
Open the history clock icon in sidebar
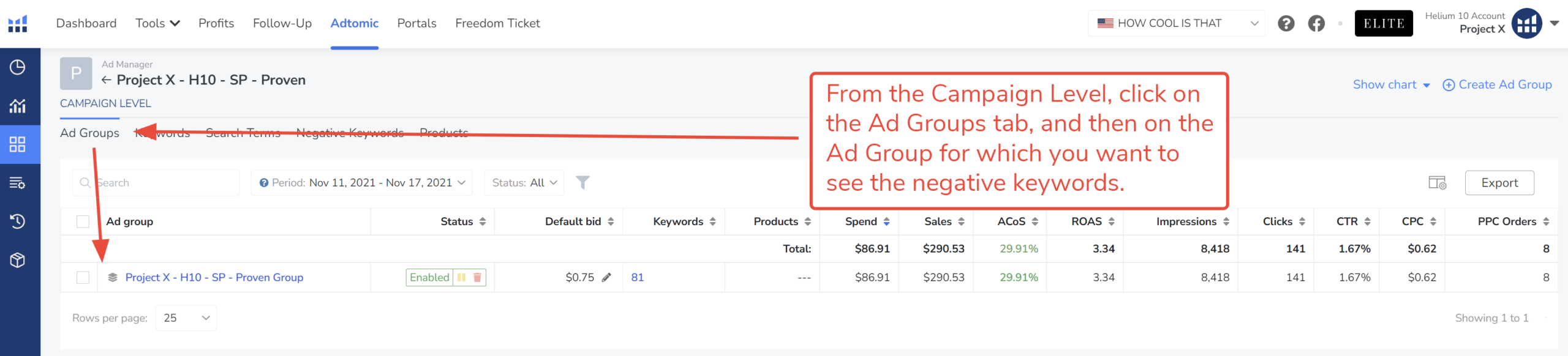pyautogui.click(x=18, y=221)
